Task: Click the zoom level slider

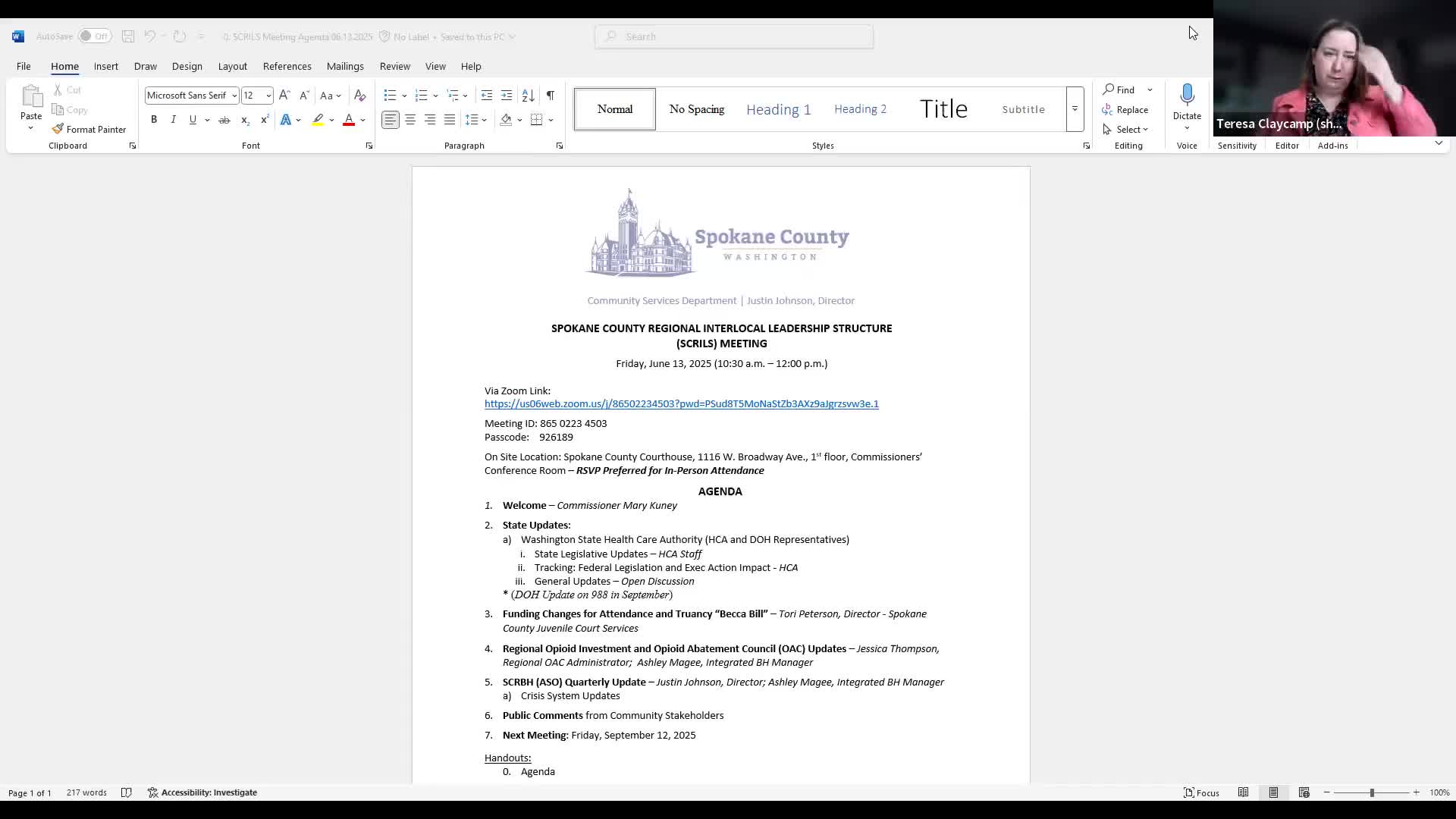Action: click(1371, 792)
